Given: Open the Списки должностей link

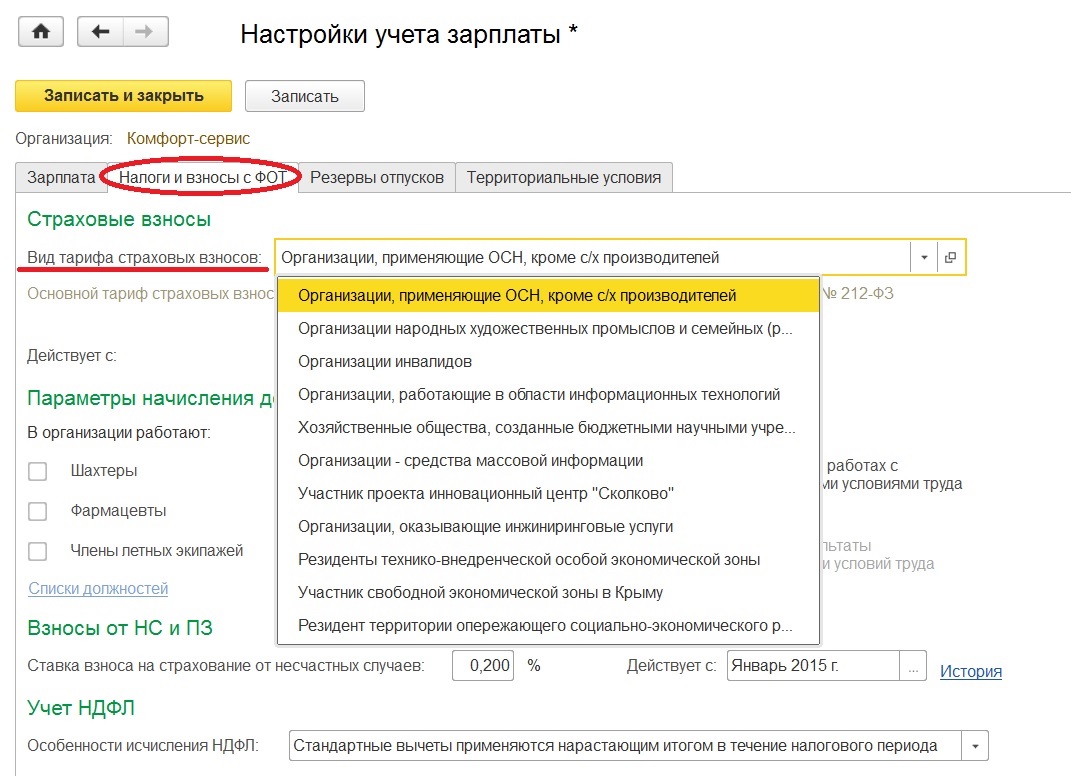Looking at the screenshot, I should (98, 588).
